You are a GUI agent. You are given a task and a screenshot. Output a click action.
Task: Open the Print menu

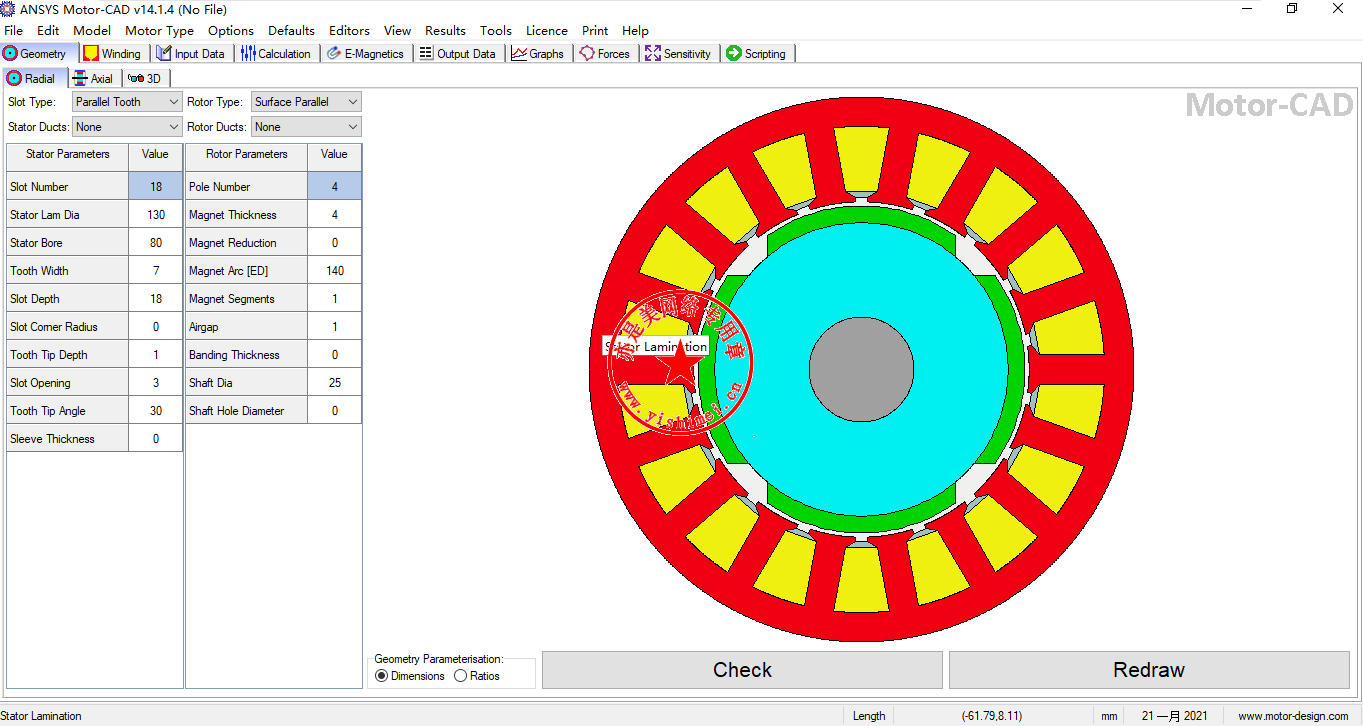click(x=595, y=30)
